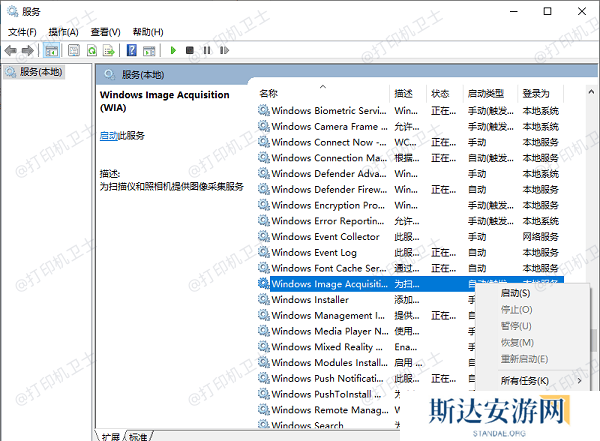Sort by 启动类型 column header
Image resolution: width=600 pixels, height=441 pixels.
(x=490, y=93)
